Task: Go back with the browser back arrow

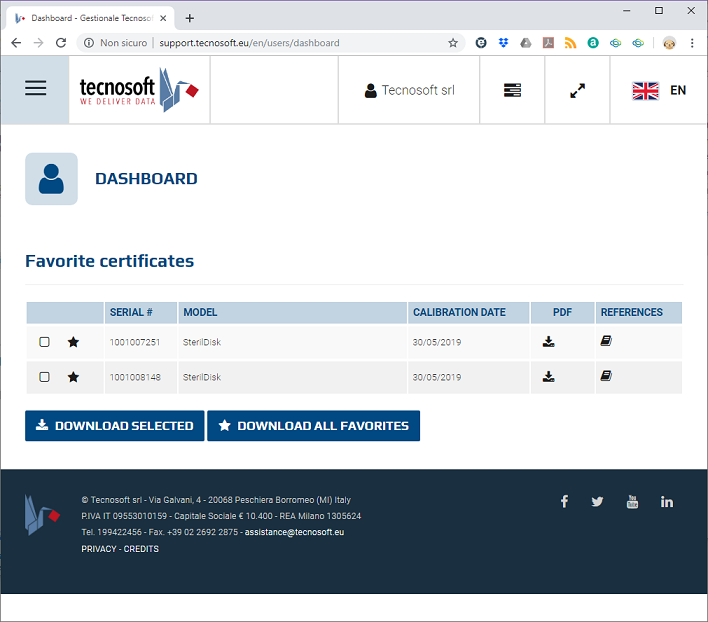Action: 16,43
